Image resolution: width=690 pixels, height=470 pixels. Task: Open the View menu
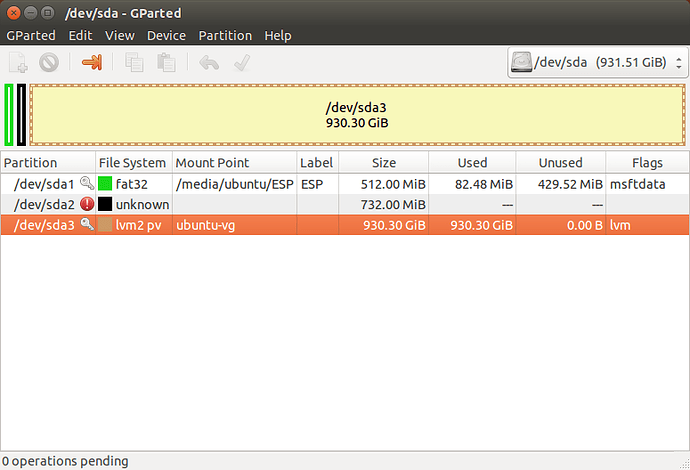click(119, 35)
